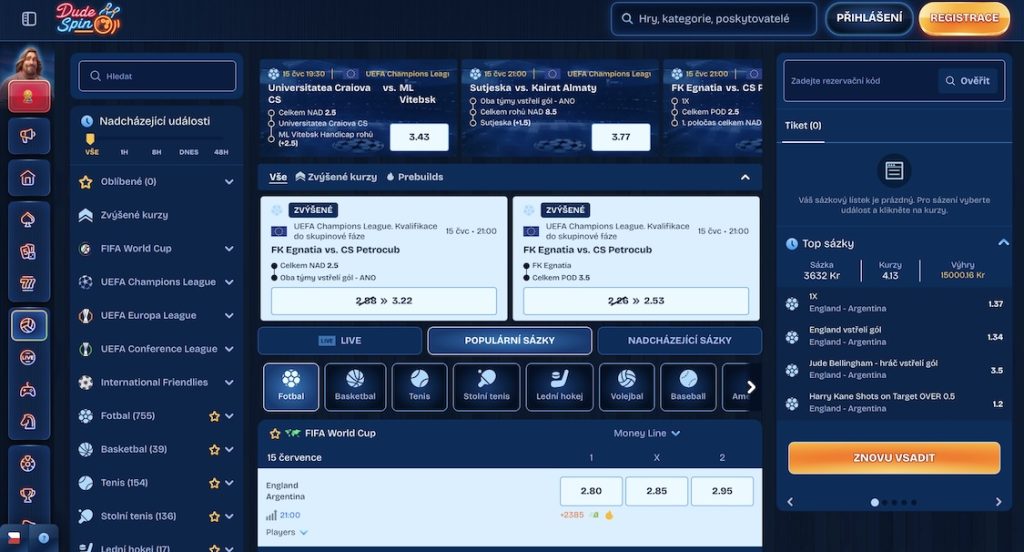Click the REGISTRACE button
This screenshot has height=552, width=1024.
[964, 18]
